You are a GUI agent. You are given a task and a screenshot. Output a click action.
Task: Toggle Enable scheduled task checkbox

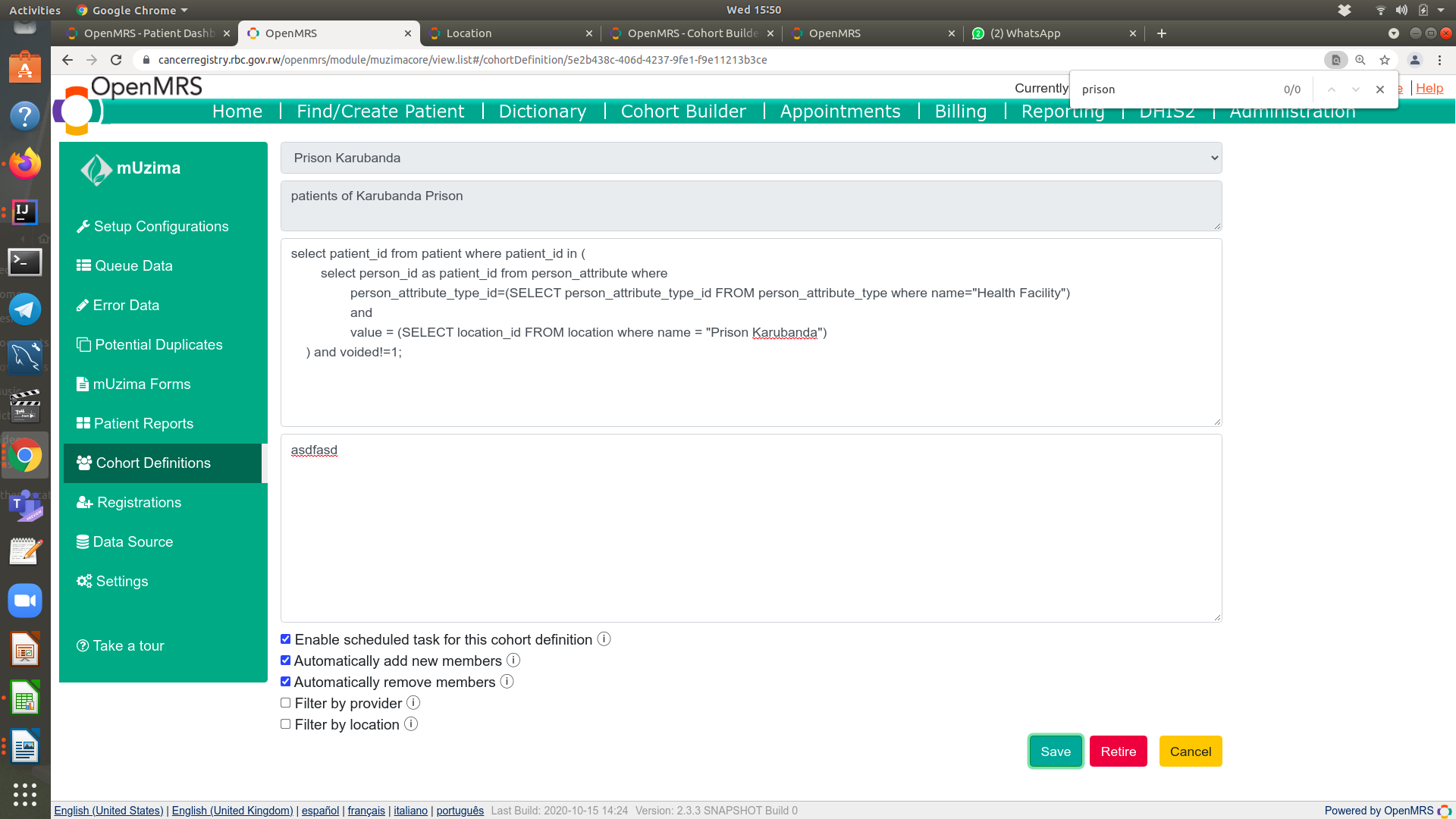coord(286,639)
